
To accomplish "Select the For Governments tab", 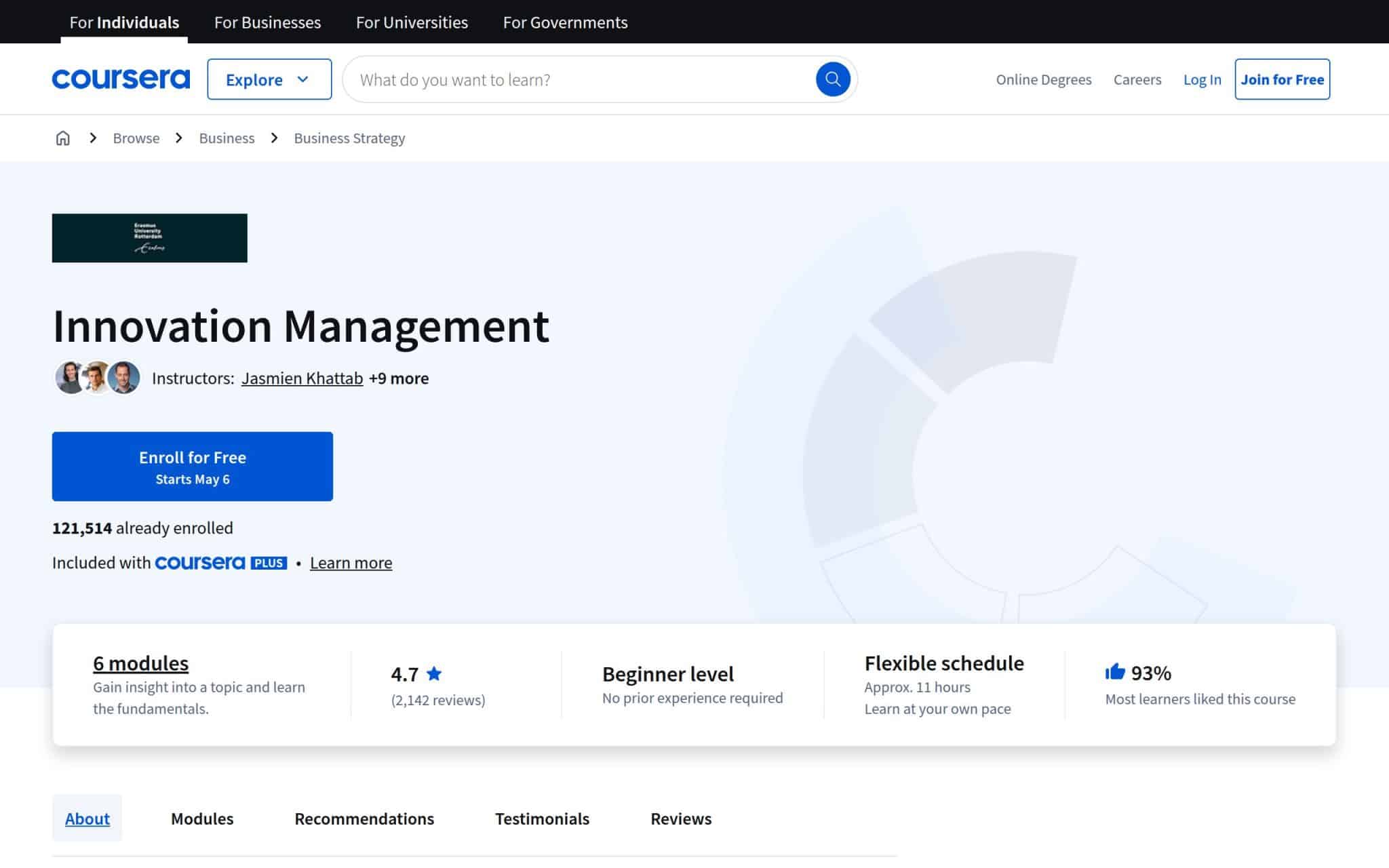I will coord(565,22).
